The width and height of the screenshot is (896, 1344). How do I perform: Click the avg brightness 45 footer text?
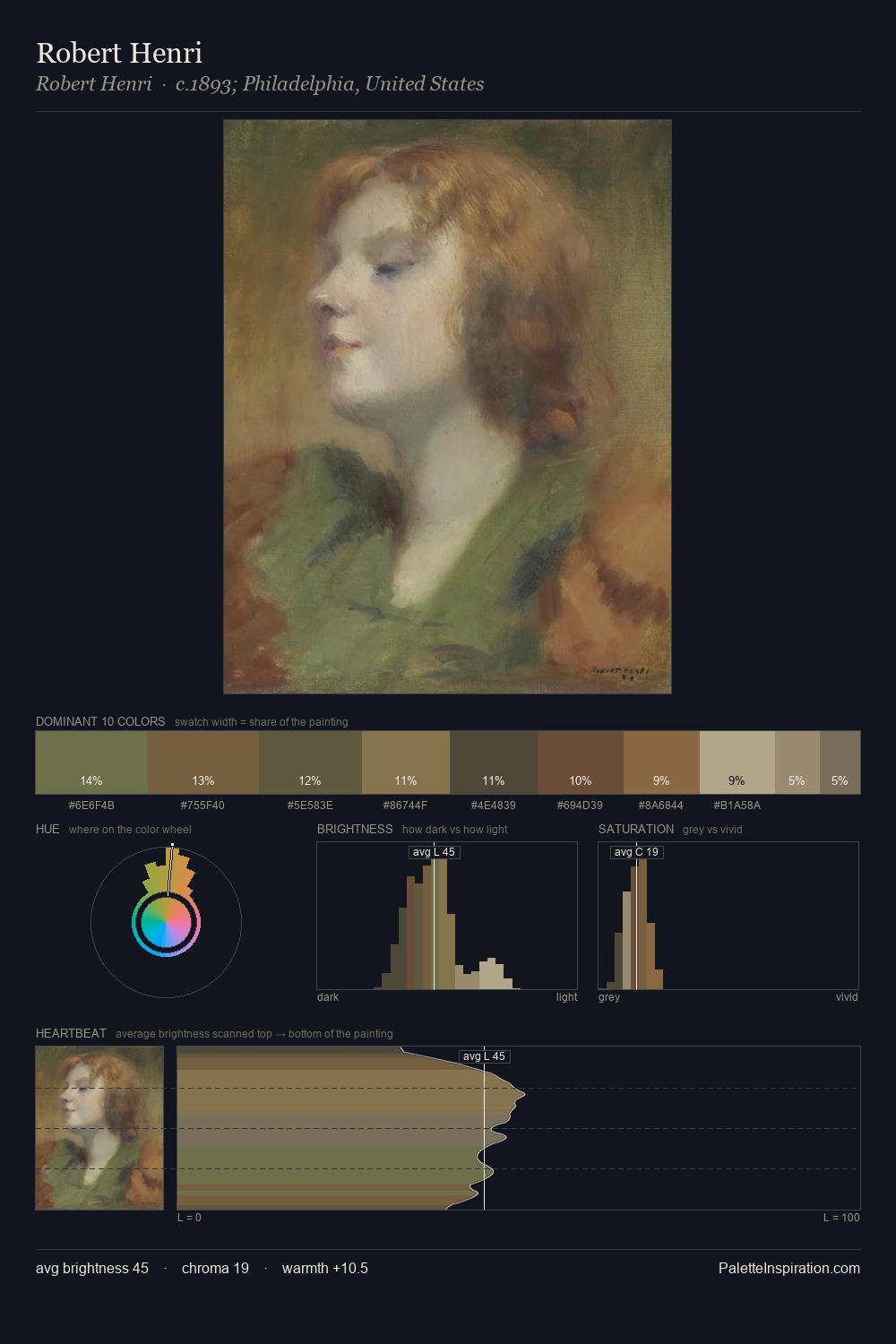click(92, 1268)
